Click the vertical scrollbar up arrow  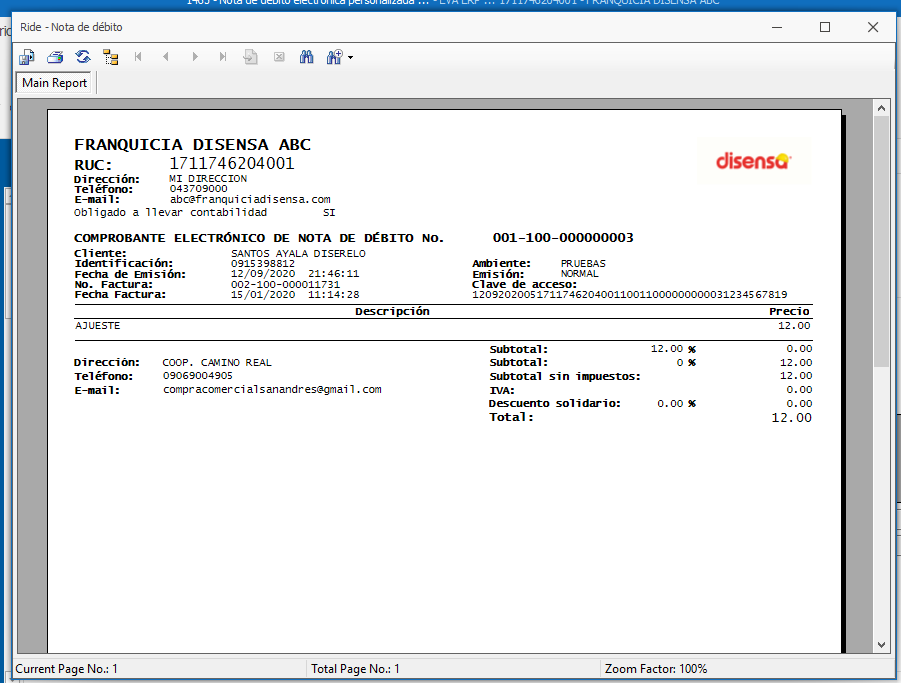[x=881, y=108]
